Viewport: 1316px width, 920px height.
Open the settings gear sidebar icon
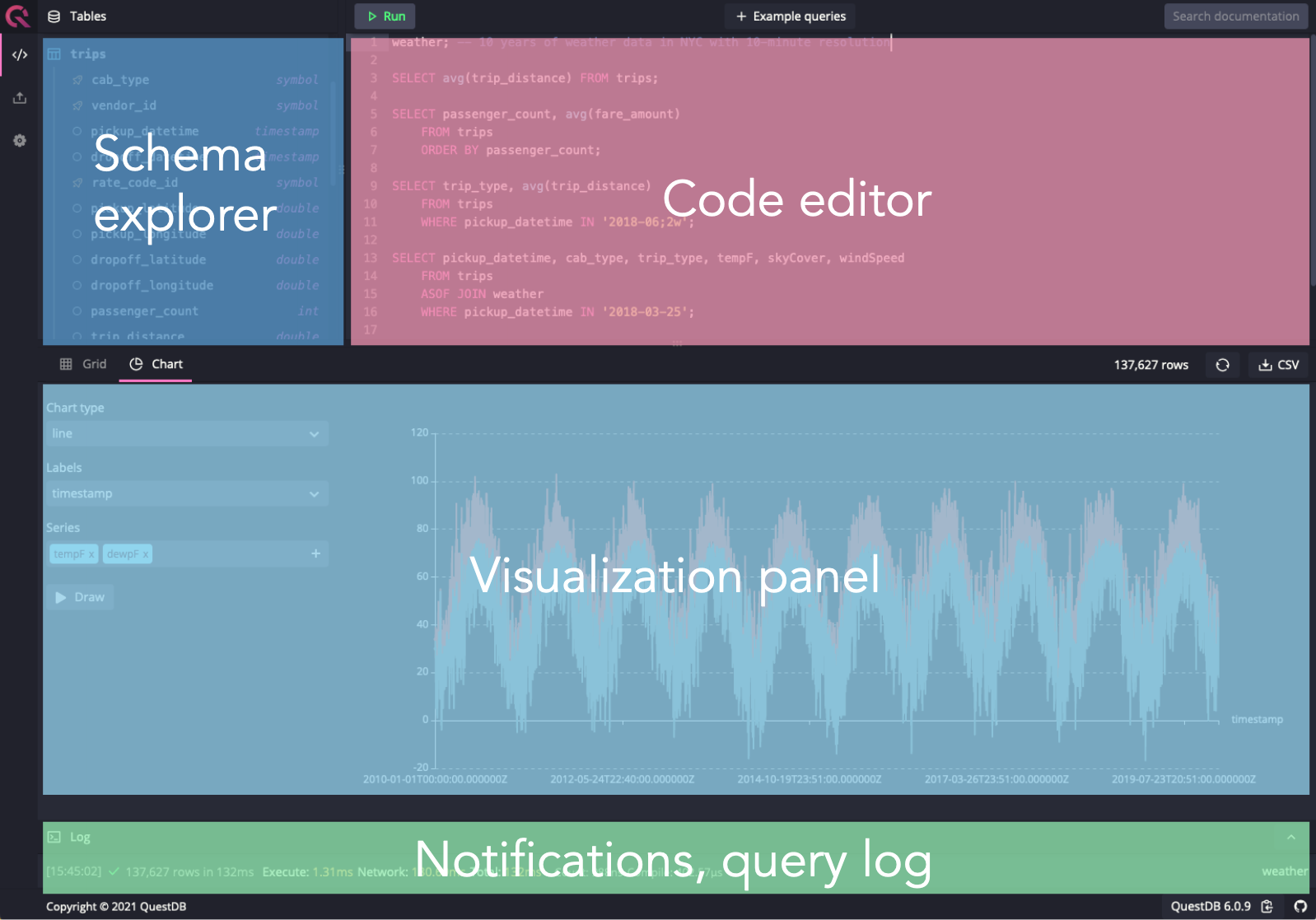(x=20, y=141)
